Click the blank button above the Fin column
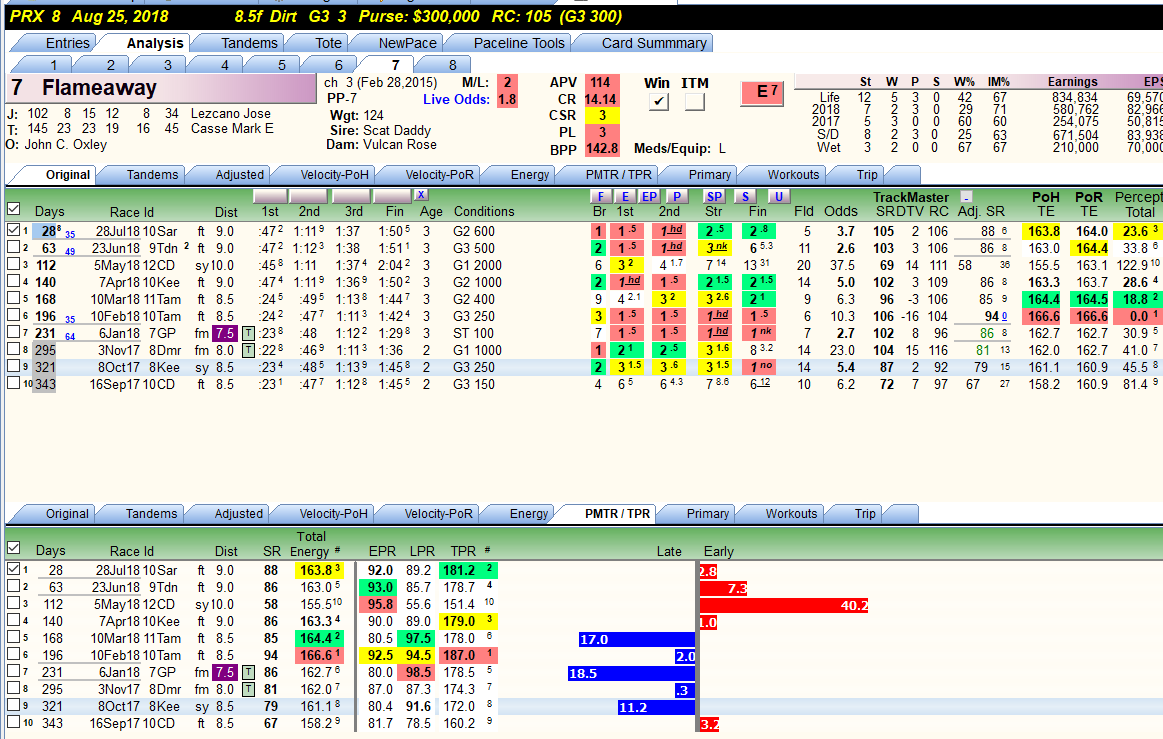 (x=392, y=196)
